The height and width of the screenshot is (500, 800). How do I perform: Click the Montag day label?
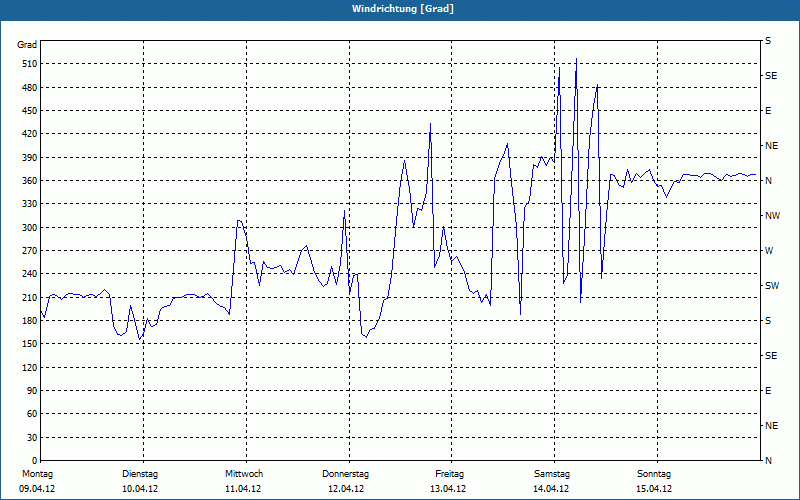37,474
